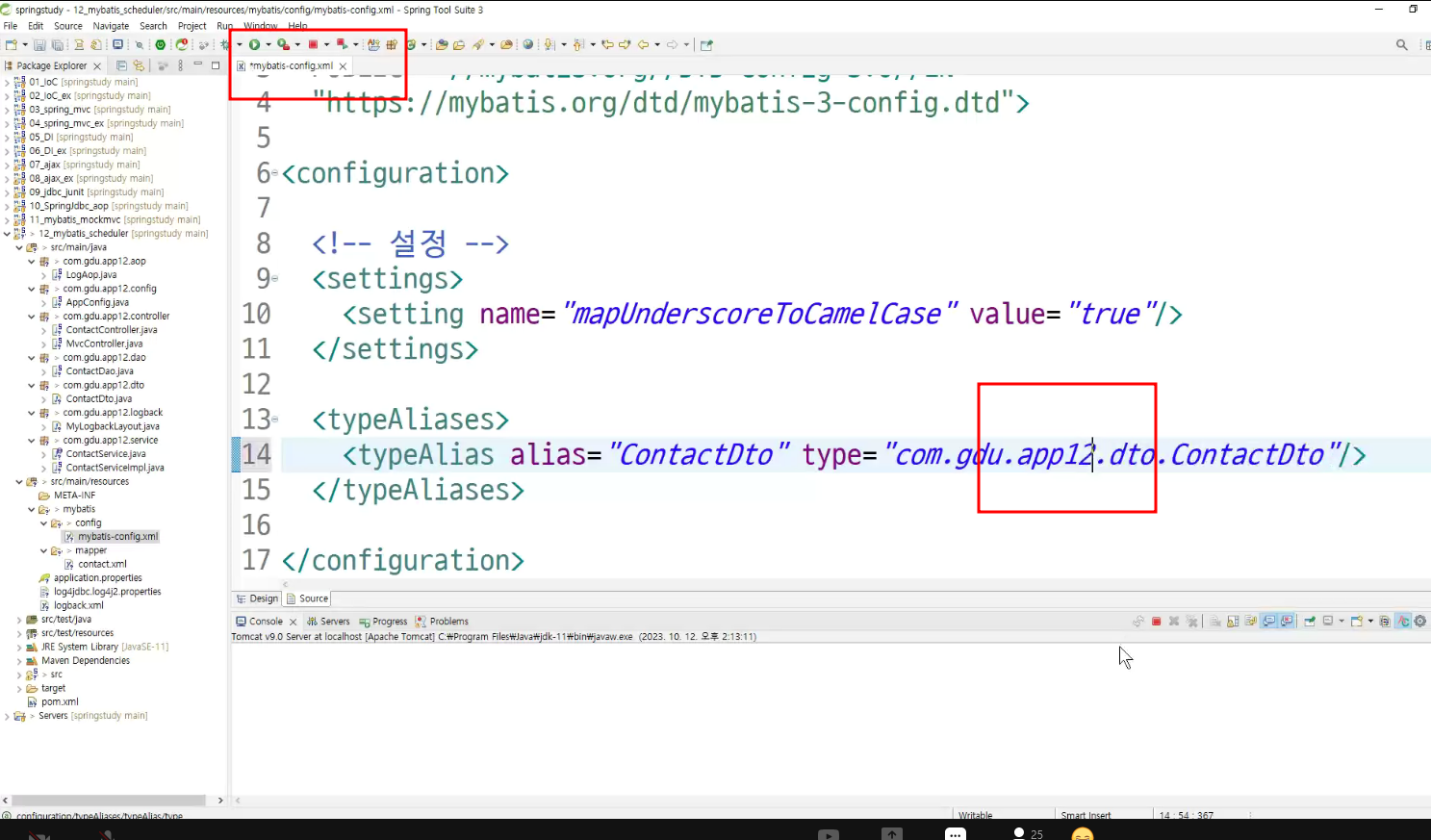
Task: Click the Save All toolbar icon
Action: (58, 44)
